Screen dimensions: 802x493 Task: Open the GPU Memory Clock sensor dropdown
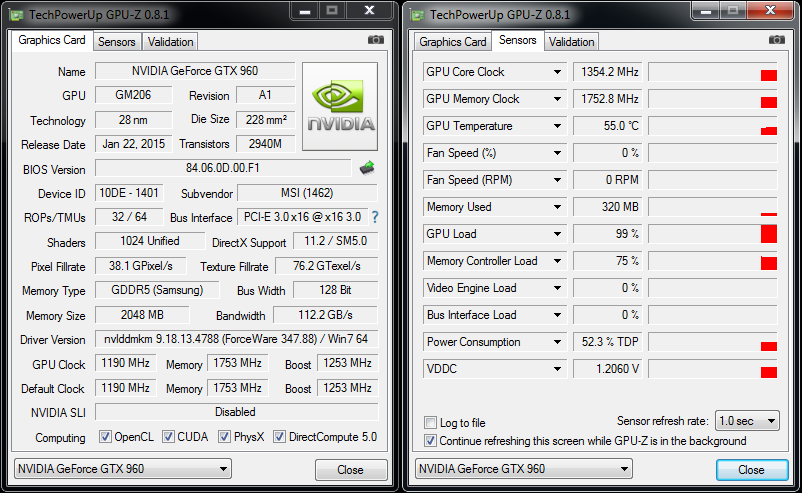click(x=558, y=99)
